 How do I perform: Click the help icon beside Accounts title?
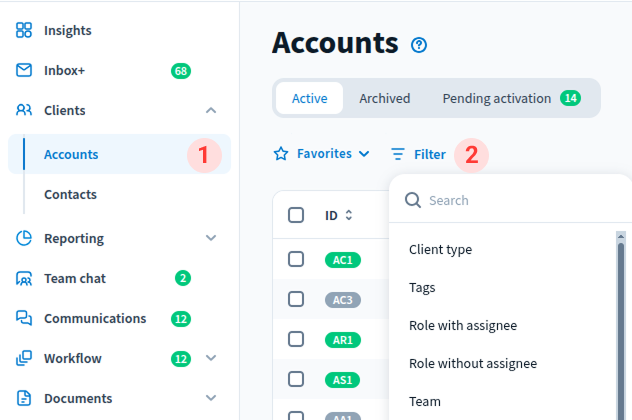click(x=419, y=45)
